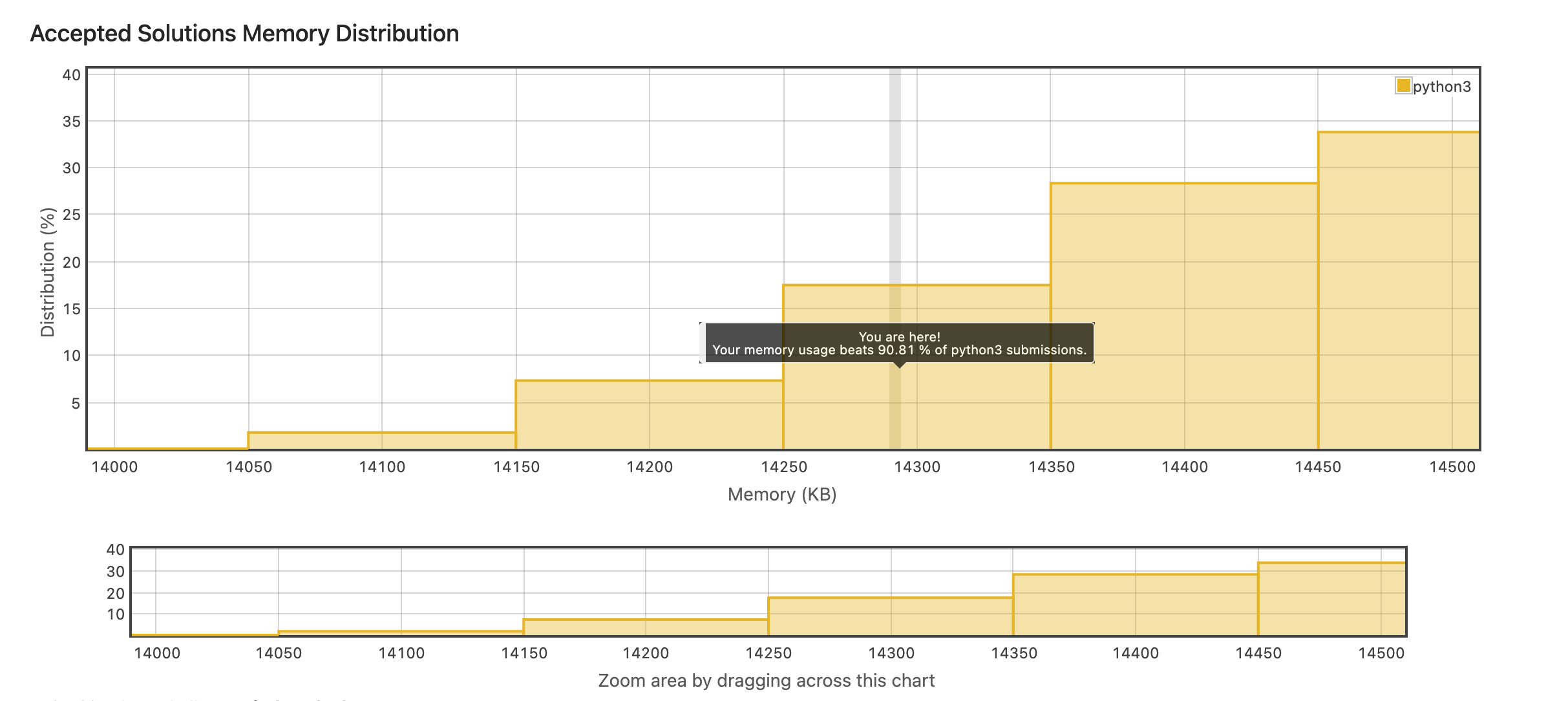Click 'Zoom area by dragging across this chart' text
The height and width of the screenshot is (701, 1568).
[x=766, y=680]
